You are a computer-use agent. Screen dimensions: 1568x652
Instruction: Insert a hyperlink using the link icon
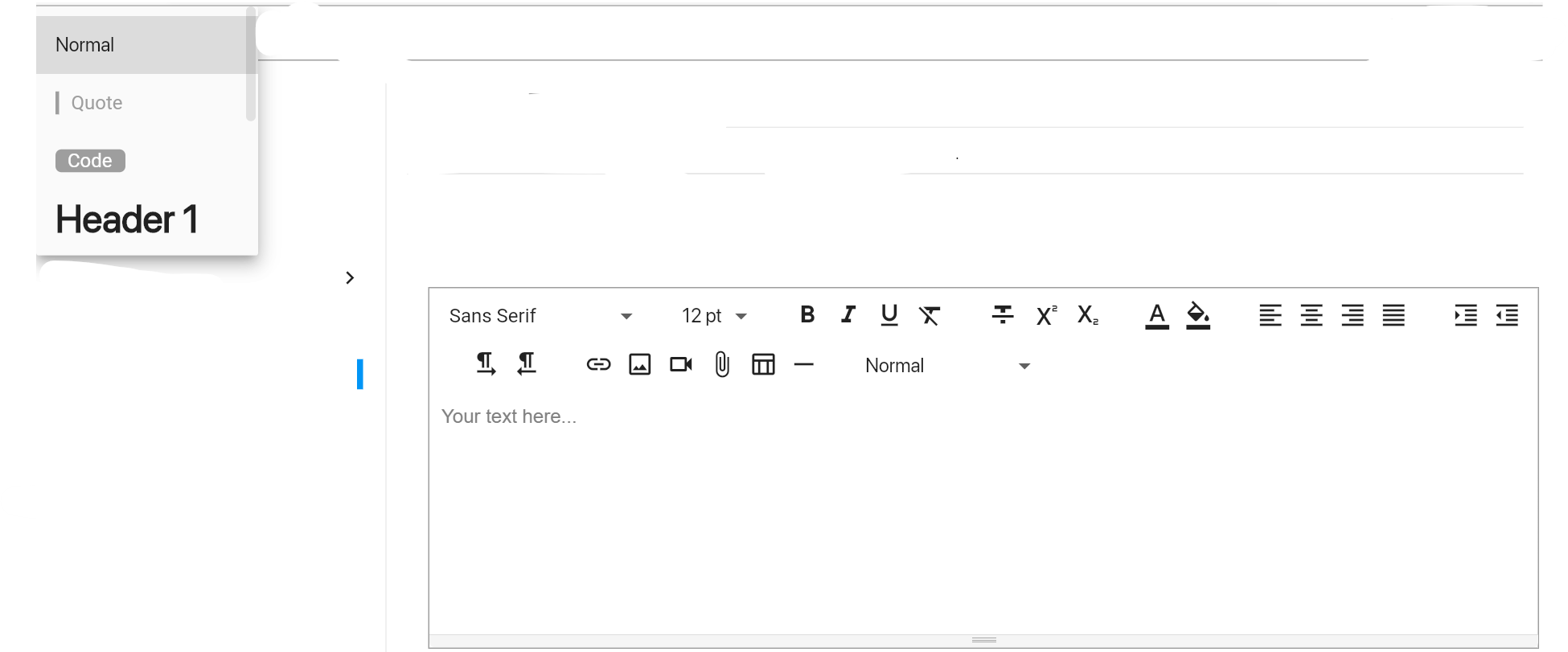point(599,364)
